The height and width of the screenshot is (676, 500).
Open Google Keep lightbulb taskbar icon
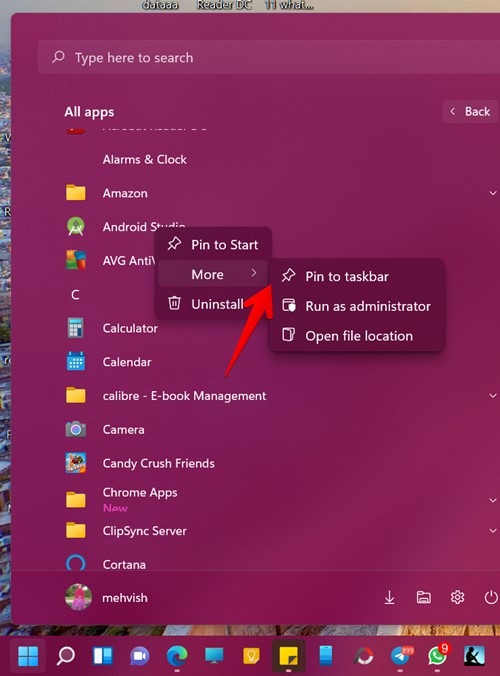coord(251,656)
